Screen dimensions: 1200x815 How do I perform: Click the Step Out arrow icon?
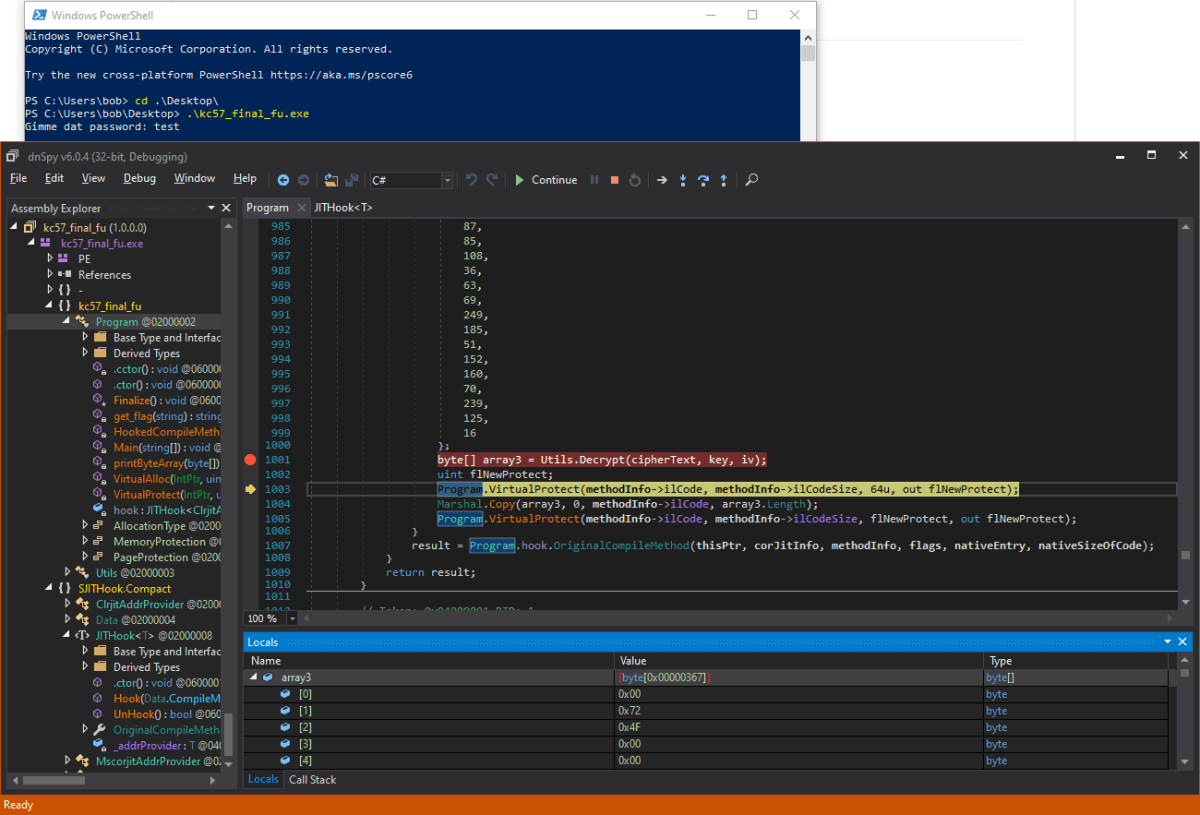pos(723,180)
